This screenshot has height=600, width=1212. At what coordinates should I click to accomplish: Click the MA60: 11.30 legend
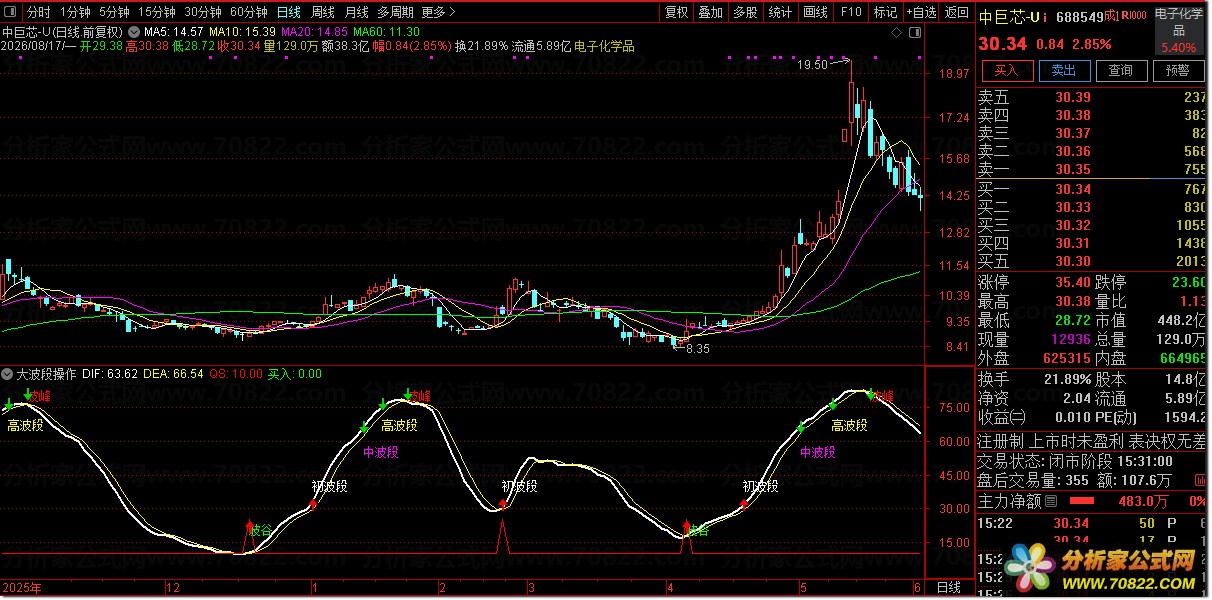387,32
